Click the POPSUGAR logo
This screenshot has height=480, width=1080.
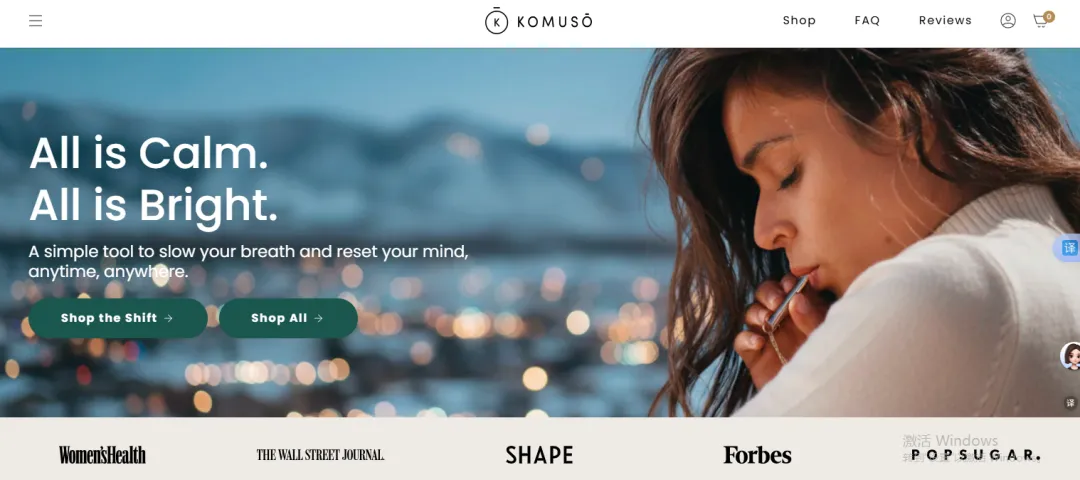click(x=975, y=455)
